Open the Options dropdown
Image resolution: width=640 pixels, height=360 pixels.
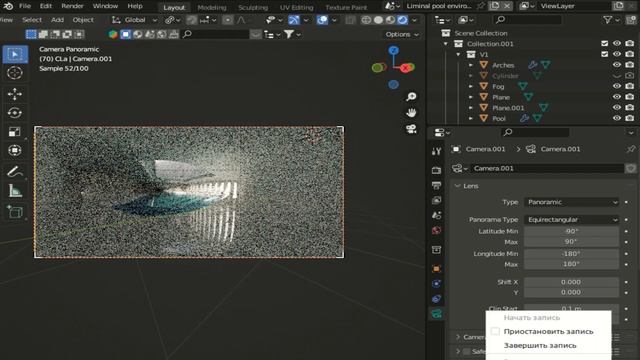pos(402,34)
